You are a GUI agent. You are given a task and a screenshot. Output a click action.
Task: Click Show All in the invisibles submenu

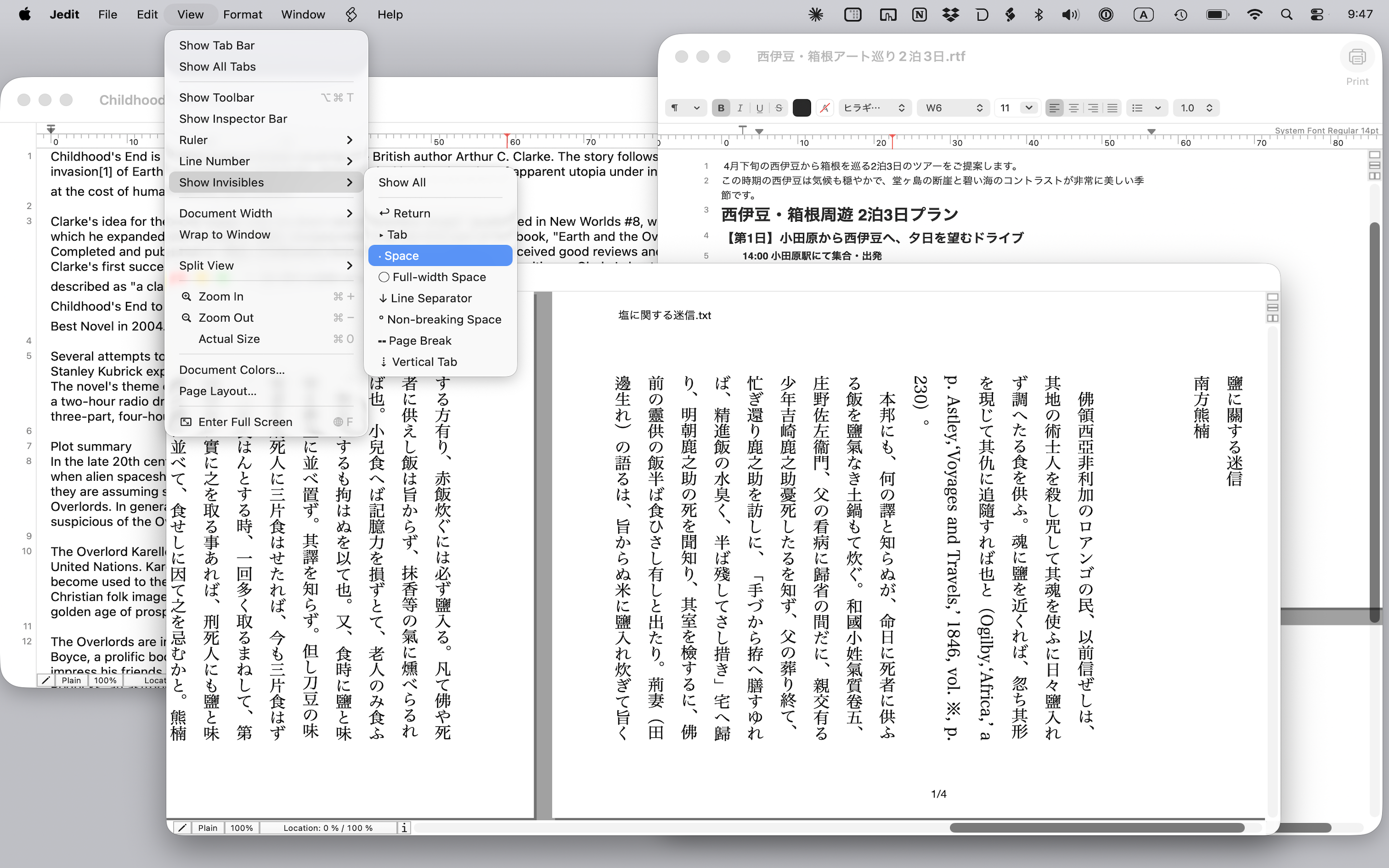tap(401, 182)
